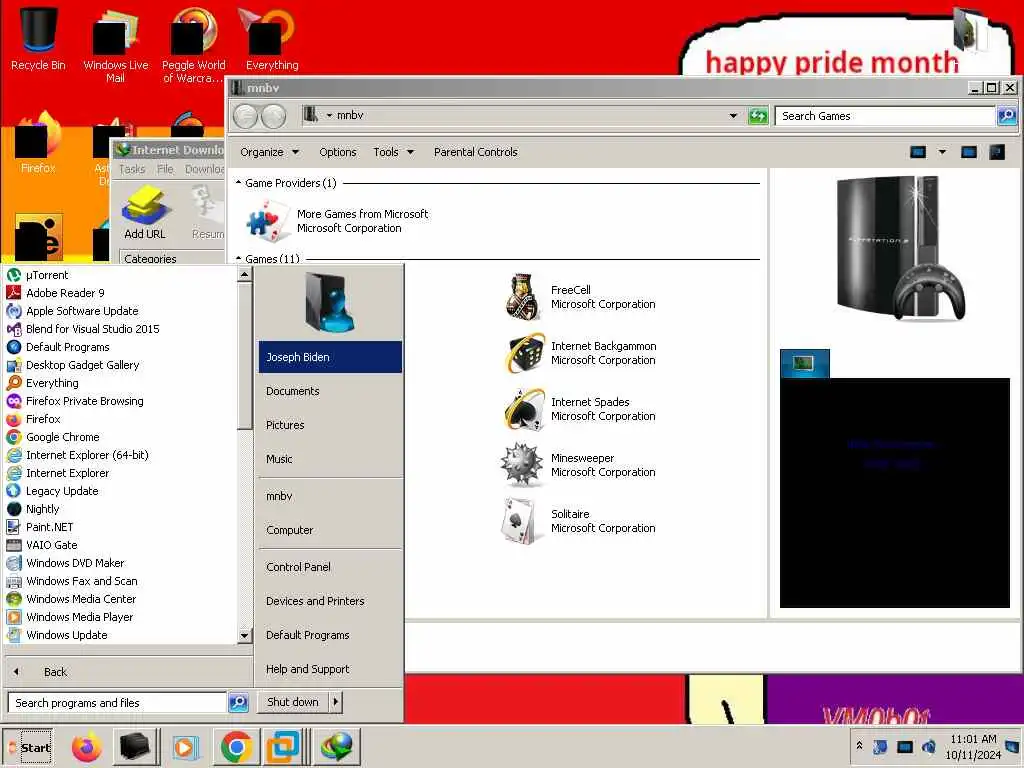1024x768 pixels.
Task: Open File menu in Internet Download Manager
Action: pos(165,169)
